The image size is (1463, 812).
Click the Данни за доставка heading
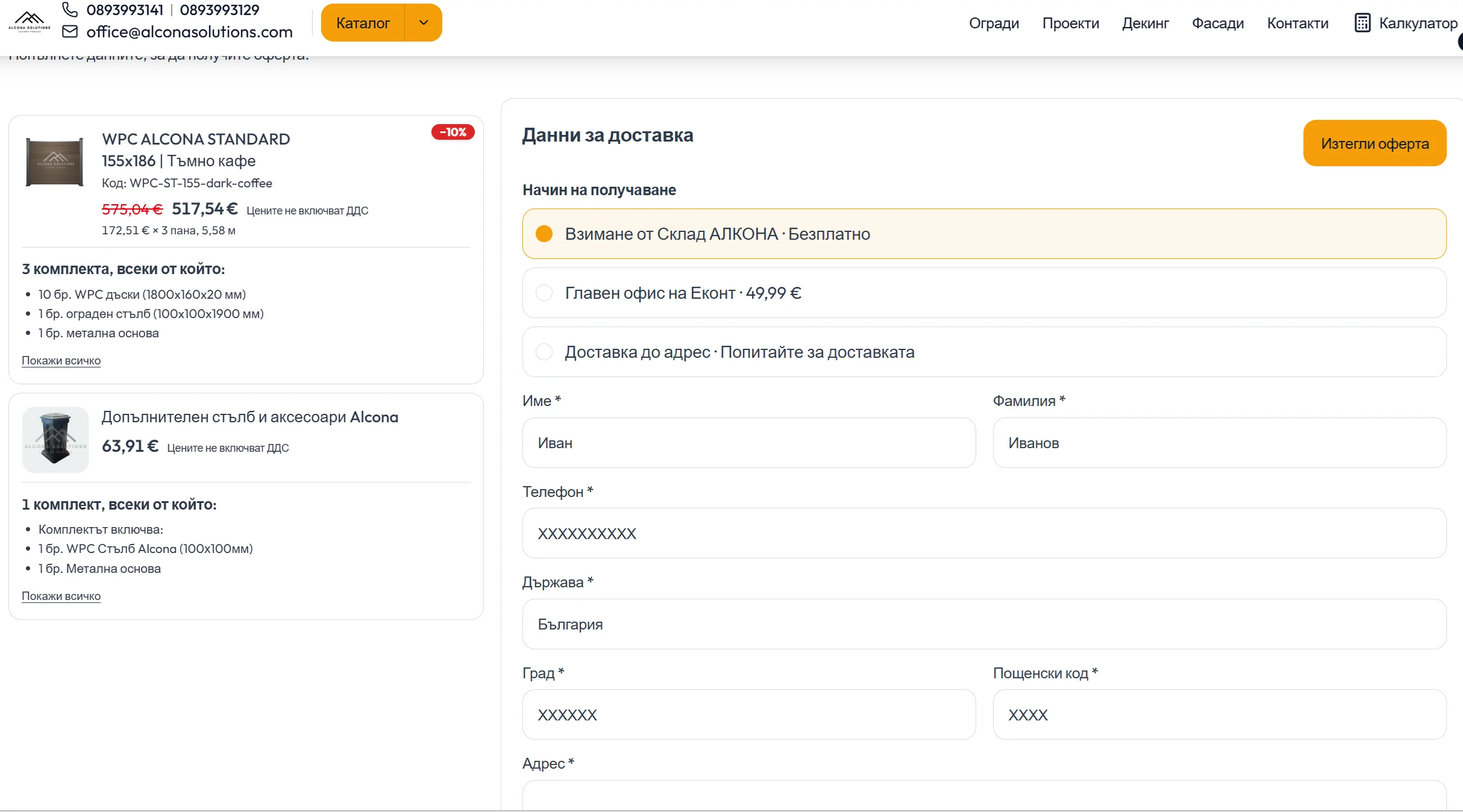pyautogui.click(x=607, y=135)
